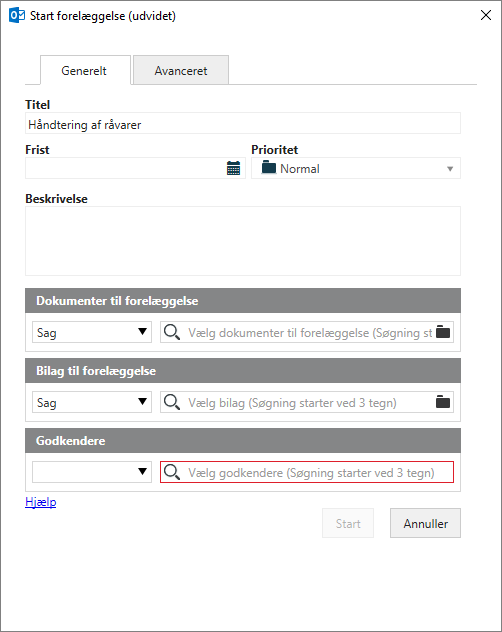Click search magnifier in documents field
The image size is (502, 632).
coord(172,332)
